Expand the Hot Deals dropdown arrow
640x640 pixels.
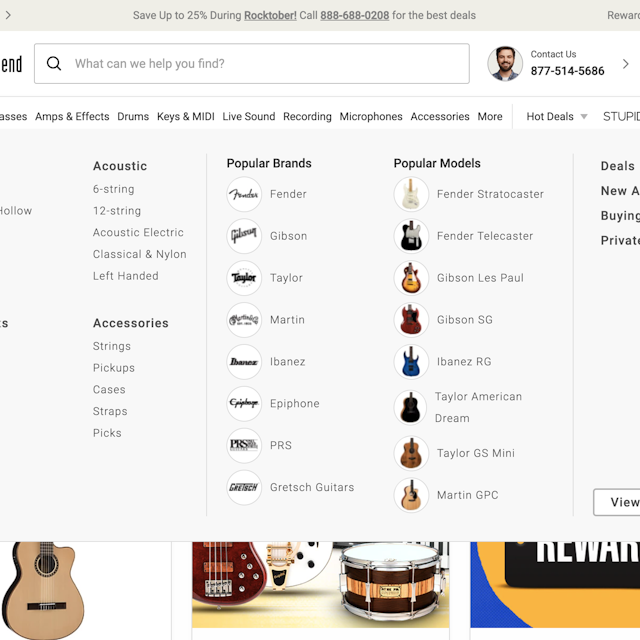[584, 117]
